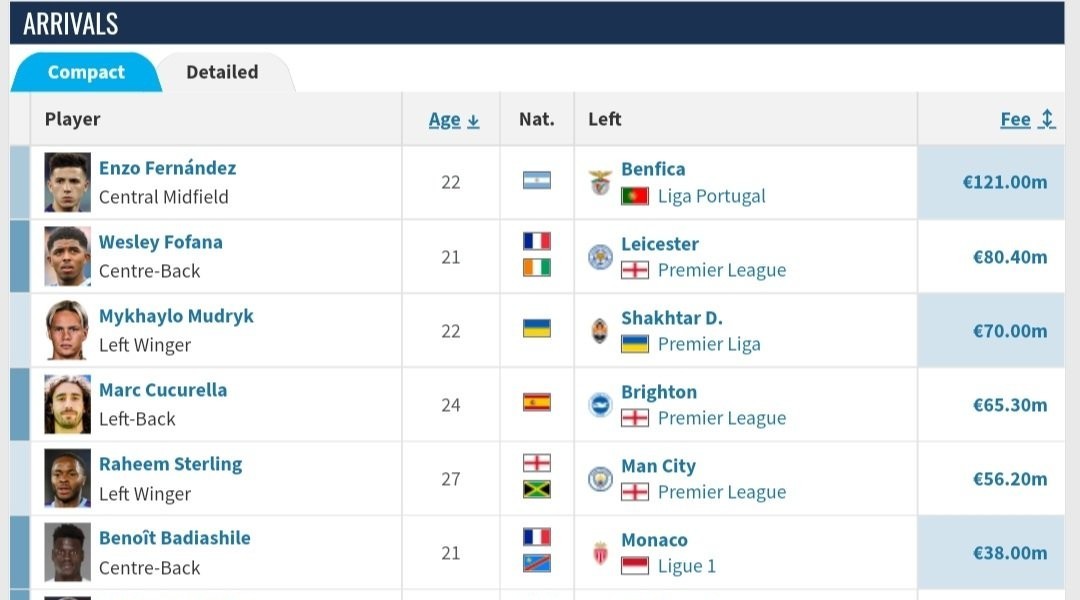Open the €121.00m fee link
Viewport: 1080px width, 600px height.
point(1004,182)
